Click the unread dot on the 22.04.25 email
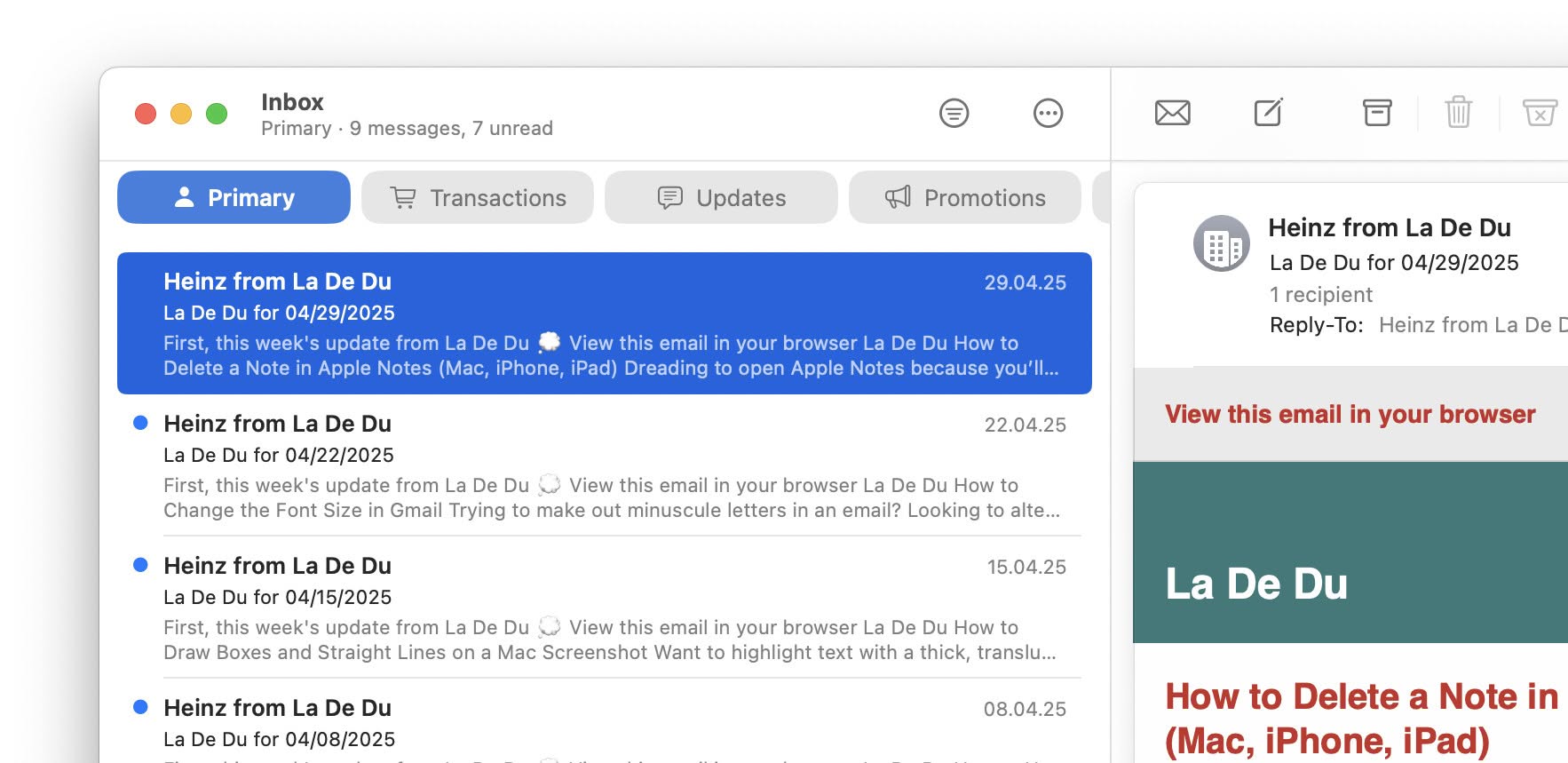 [x=140, y=423]
